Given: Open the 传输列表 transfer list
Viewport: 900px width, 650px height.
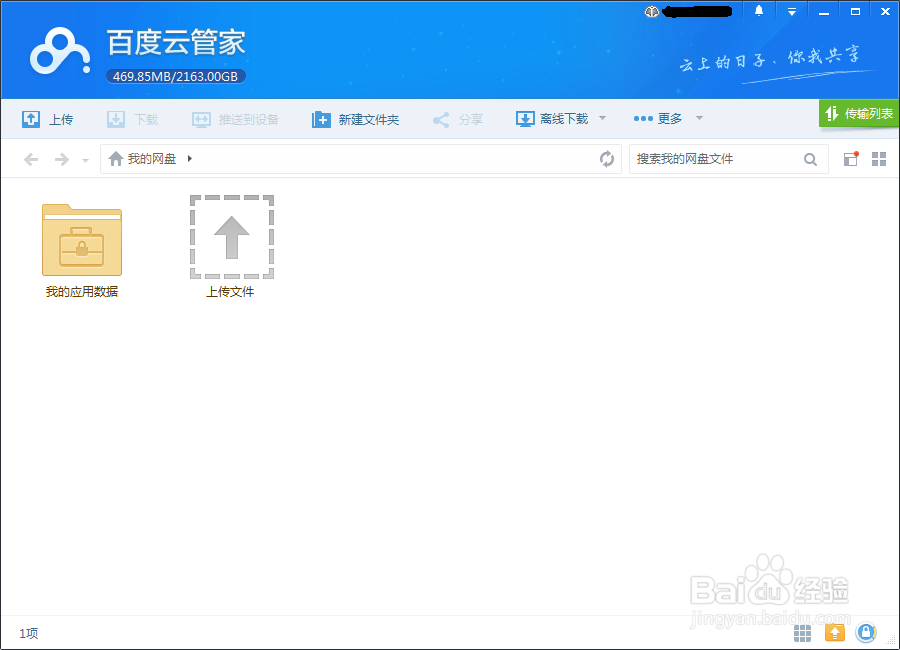Looking at the screenshot, I should click(859, 113).
